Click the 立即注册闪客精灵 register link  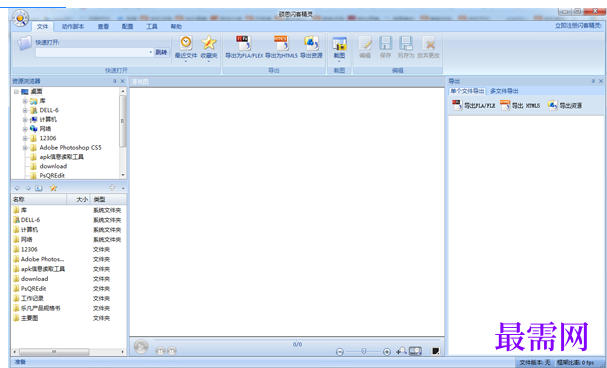tap(578, 26)
